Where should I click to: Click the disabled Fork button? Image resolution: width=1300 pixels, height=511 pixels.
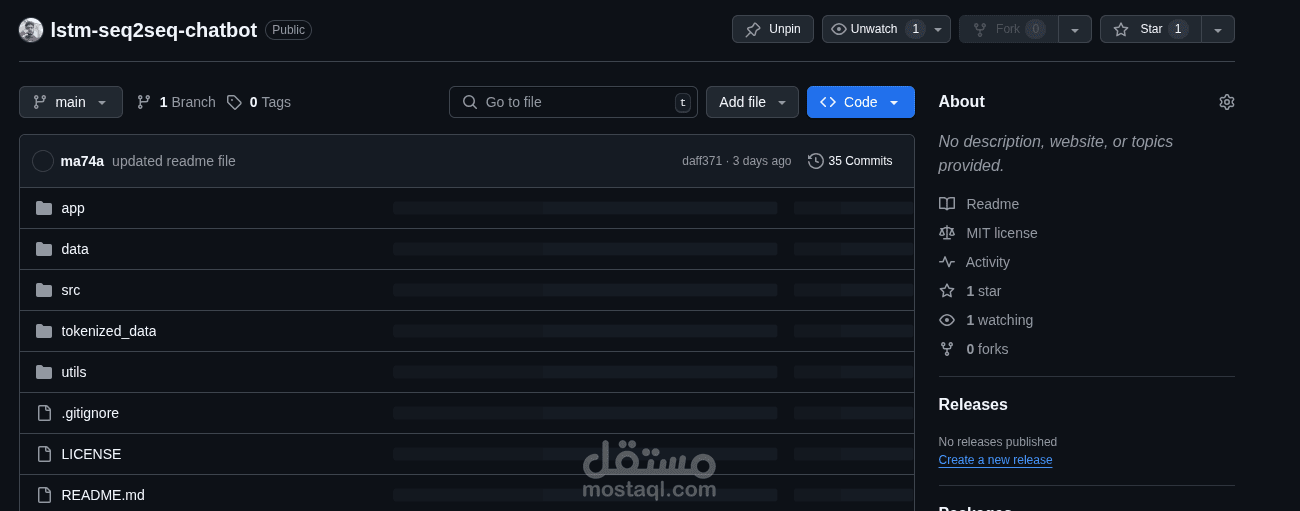point(1008,29)
